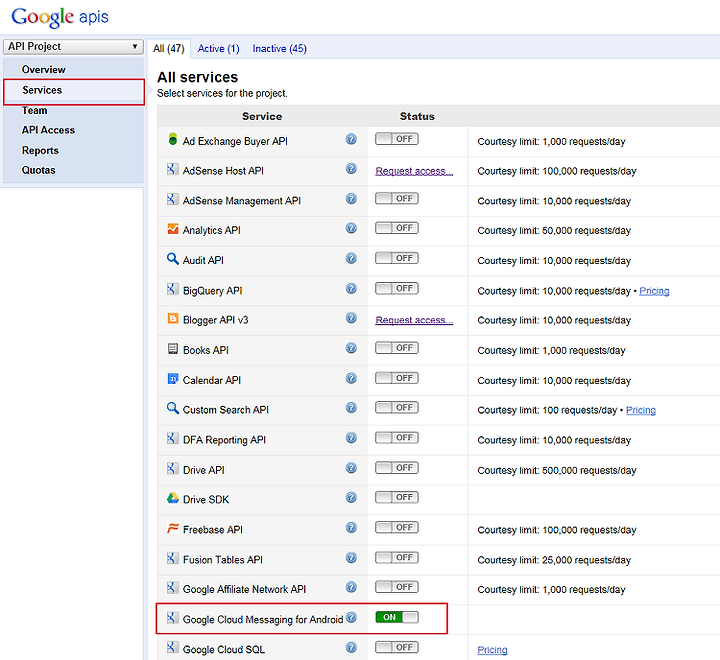This screenshot has width=720, height=660.
Task: Open help icon for Books API
Action: tap(351, 348)
